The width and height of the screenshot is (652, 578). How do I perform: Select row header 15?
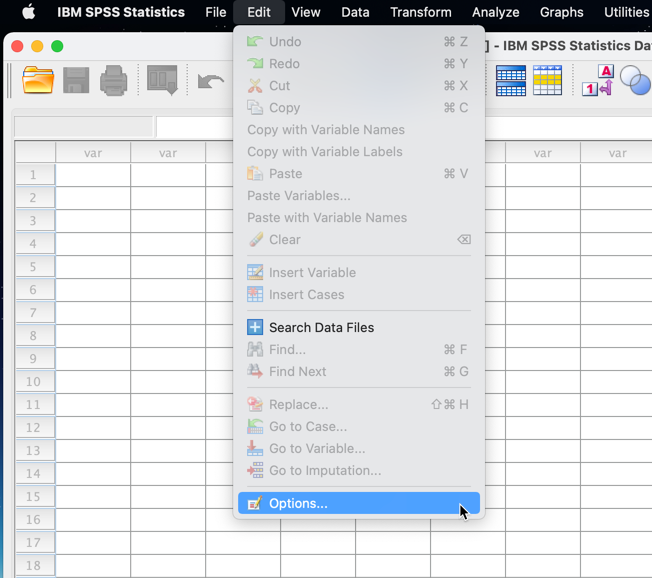pyautogui.click(x=35, y=496)
